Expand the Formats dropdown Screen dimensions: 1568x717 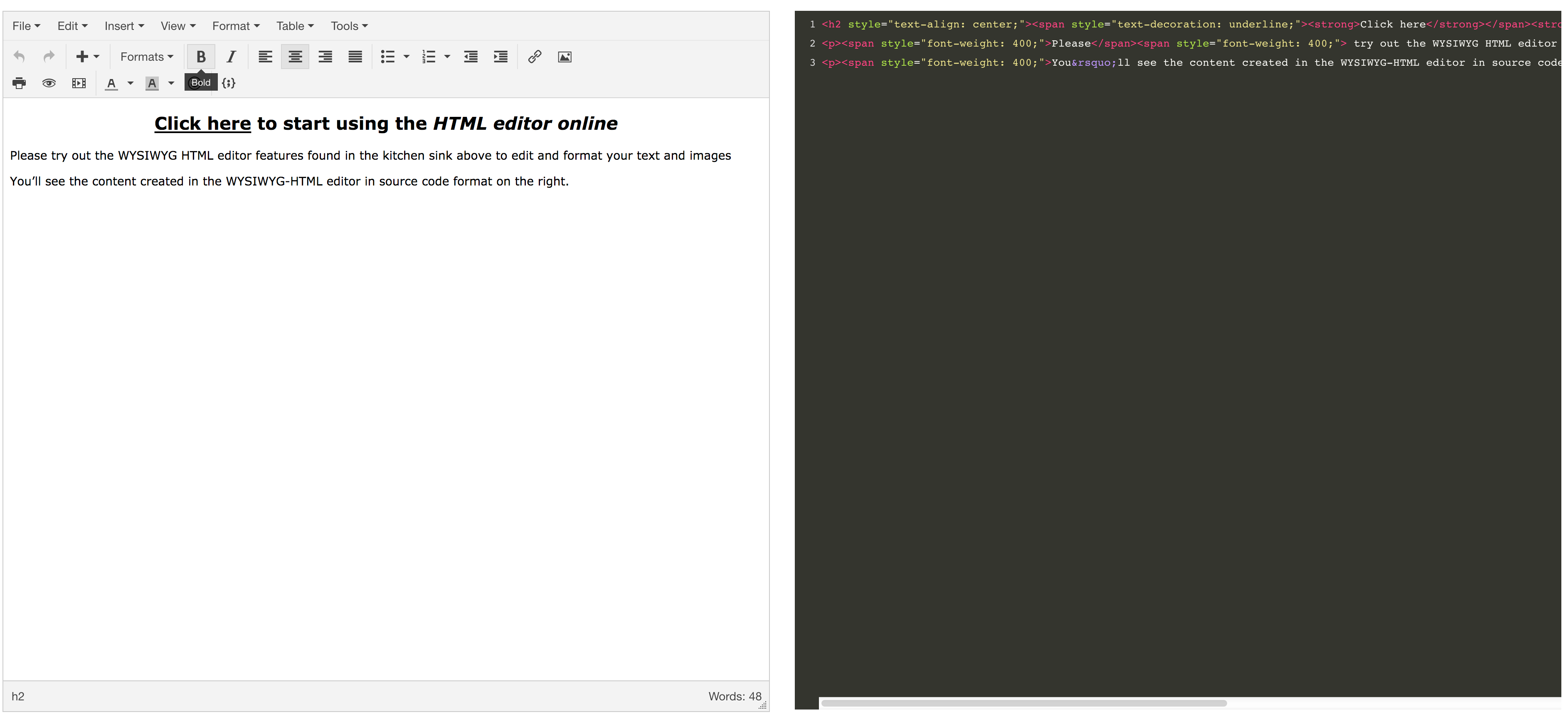tap(147, 57)
